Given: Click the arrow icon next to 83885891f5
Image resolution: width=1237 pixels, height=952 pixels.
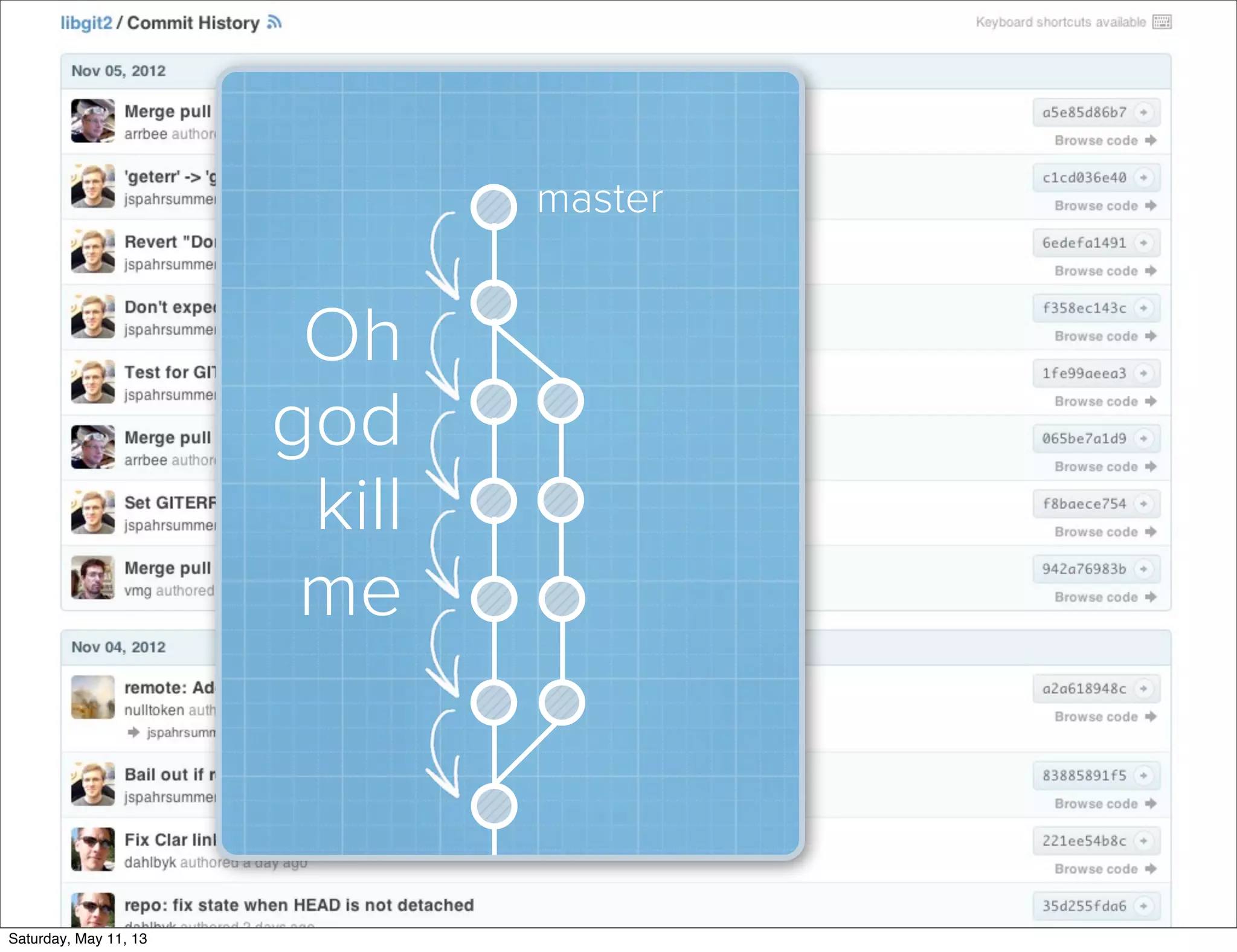Looking at the screenshot, I should tap(1143, 776).
